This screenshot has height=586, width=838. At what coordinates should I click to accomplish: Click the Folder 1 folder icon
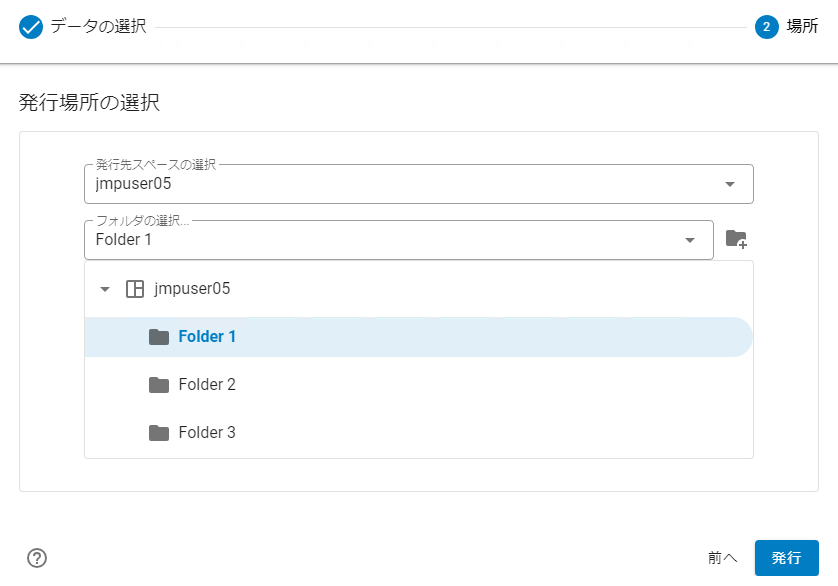pos(159,337)
